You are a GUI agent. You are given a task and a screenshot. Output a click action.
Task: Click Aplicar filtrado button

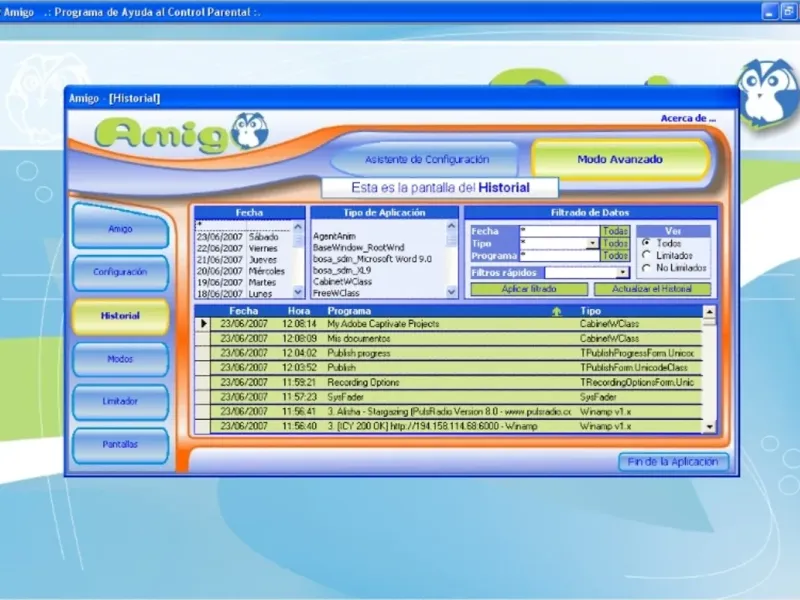tap(529, 289)
